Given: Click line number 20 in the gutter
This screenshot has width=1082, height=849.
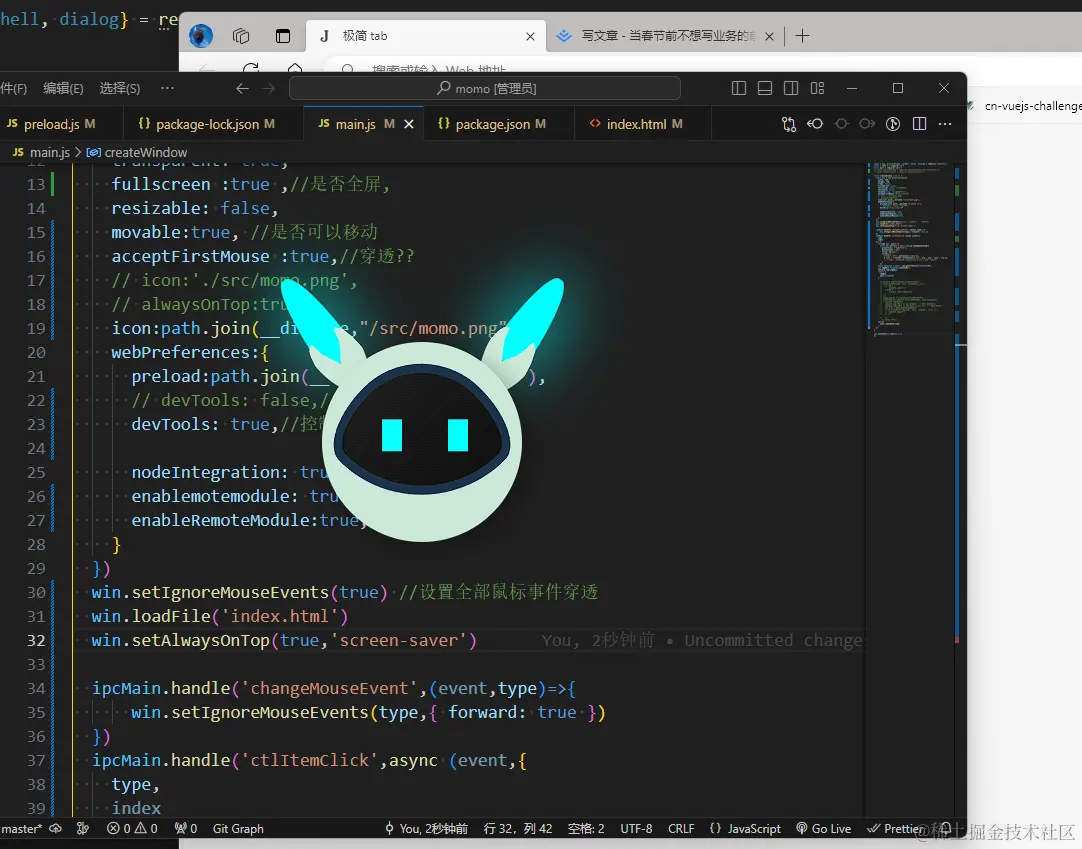Looking at the screenshot, I should tap(36, 353).
